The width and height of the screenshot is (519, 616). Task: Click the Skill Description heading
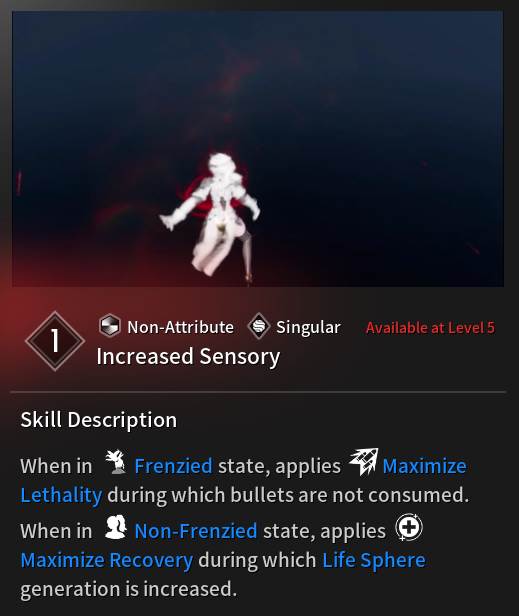point(99,420)
